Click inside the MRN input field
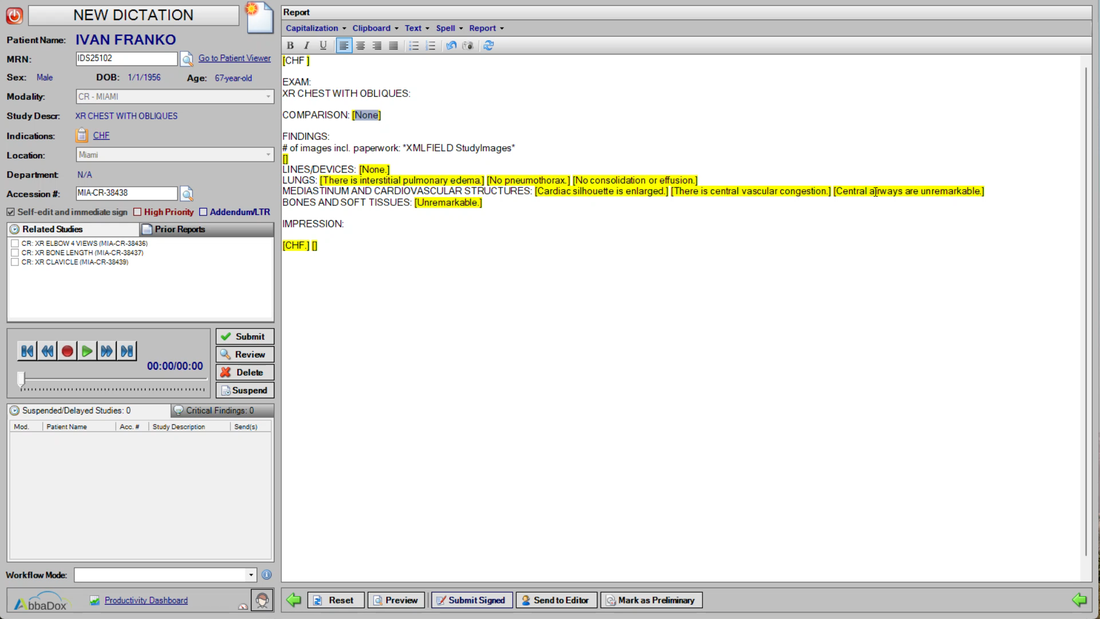The width and height of the screenshot is (1100, 619). pos(126,59)
